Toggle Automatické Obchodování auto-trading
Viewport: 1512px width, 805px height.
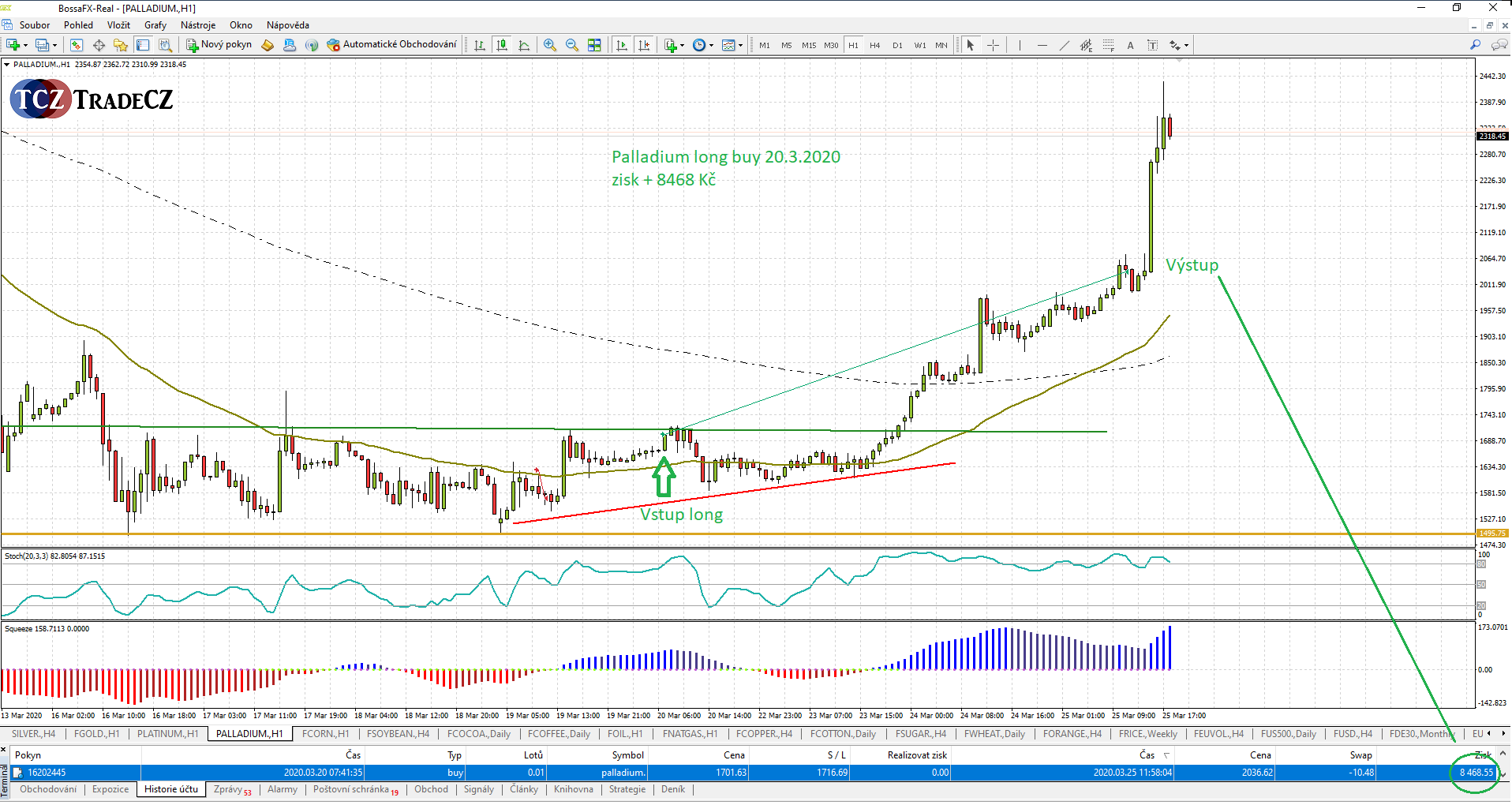pyautogui.click(x=392, y=45)
